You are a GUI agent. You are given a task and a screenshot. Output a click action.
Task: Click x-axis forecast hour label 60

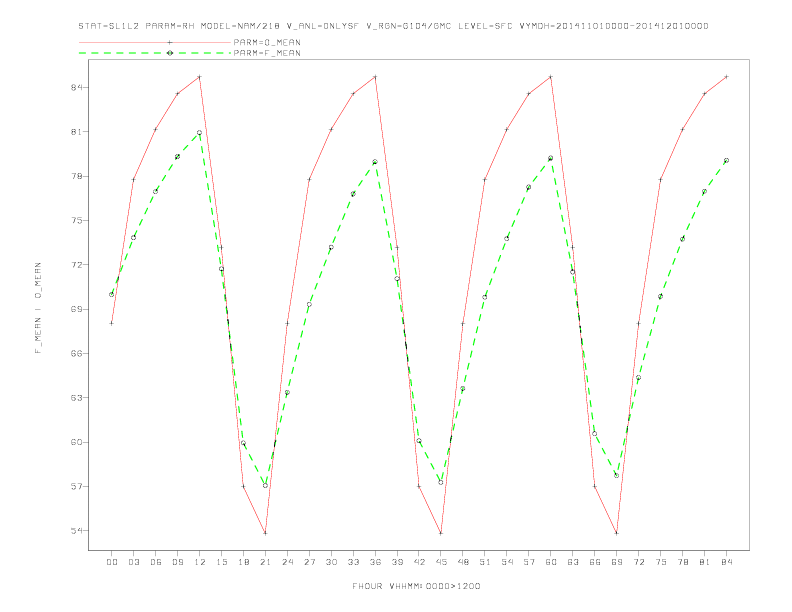(551, 562)
